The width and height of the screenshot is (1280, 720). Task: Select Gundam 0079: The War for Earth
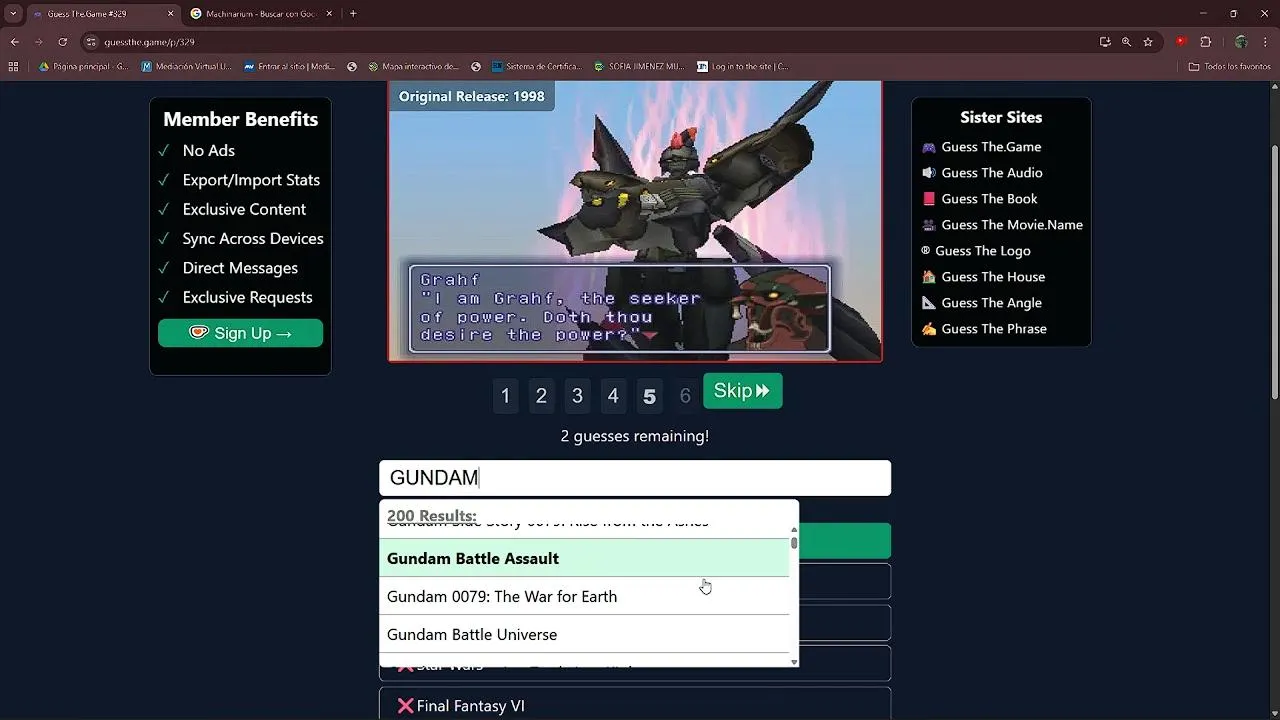[584, 596]
